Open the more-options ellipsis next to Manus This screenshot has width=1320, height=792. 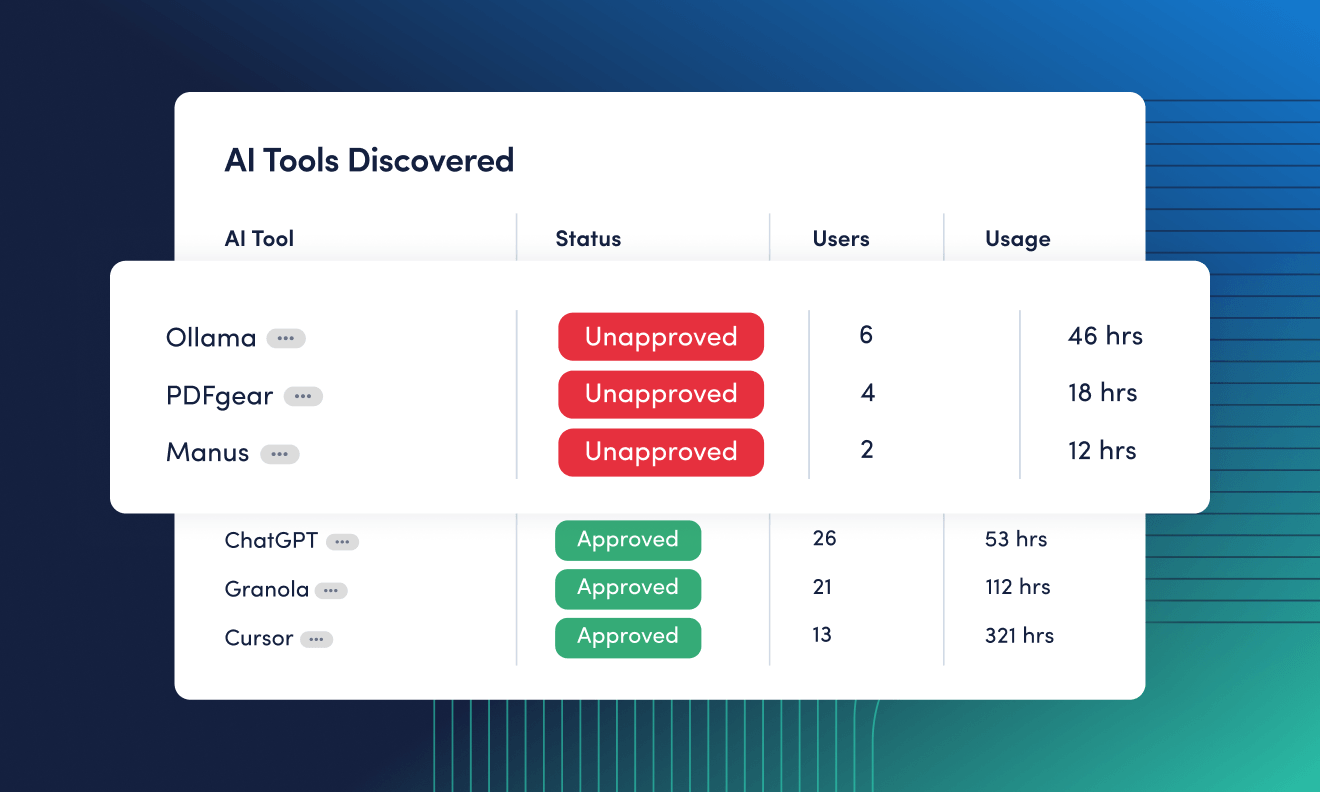280,454
